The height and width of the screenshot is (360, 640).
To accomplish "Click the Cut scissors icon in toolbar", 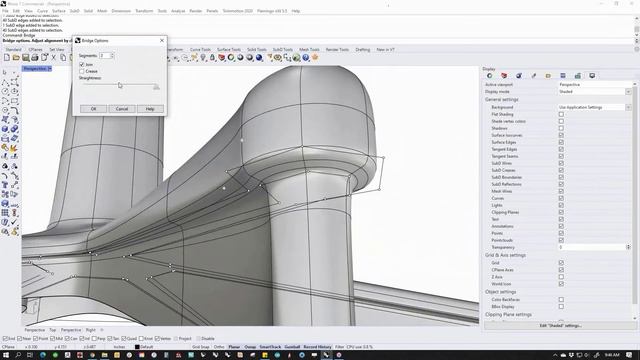I will coord(53,58).
